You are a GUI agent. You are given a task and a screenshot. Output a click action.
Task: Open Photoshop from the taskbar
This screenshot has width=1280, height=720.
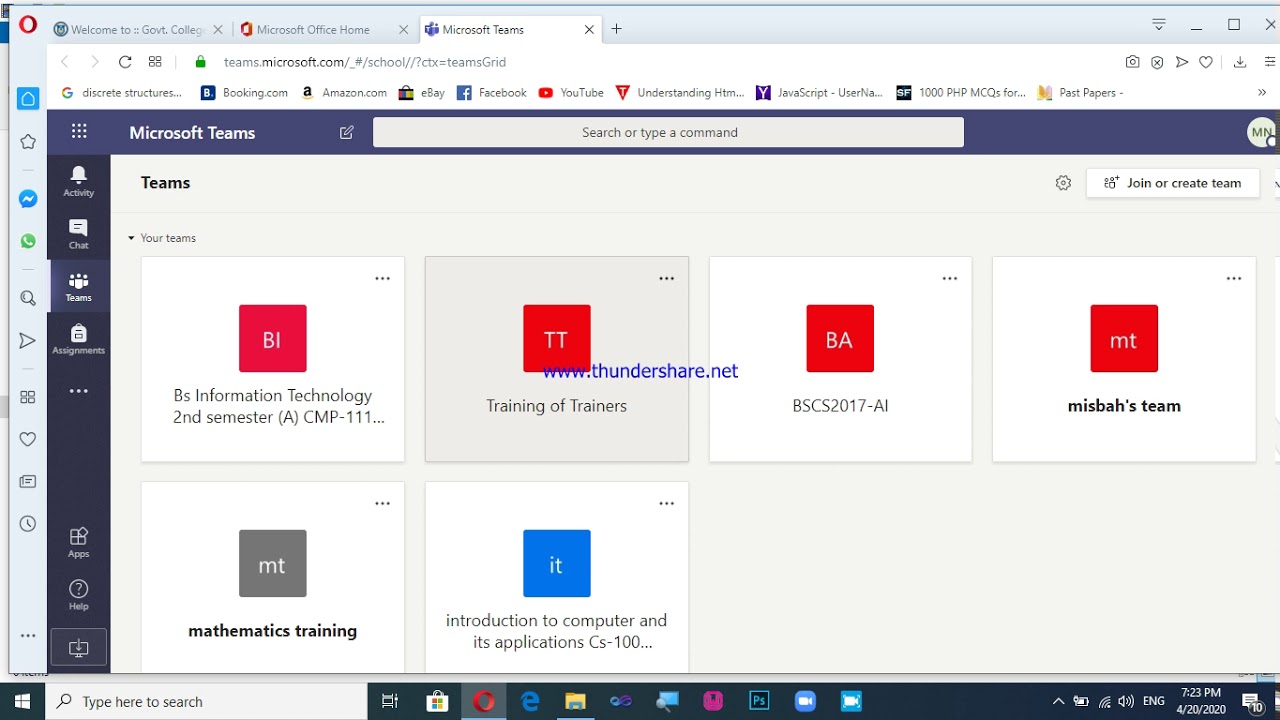759,701
